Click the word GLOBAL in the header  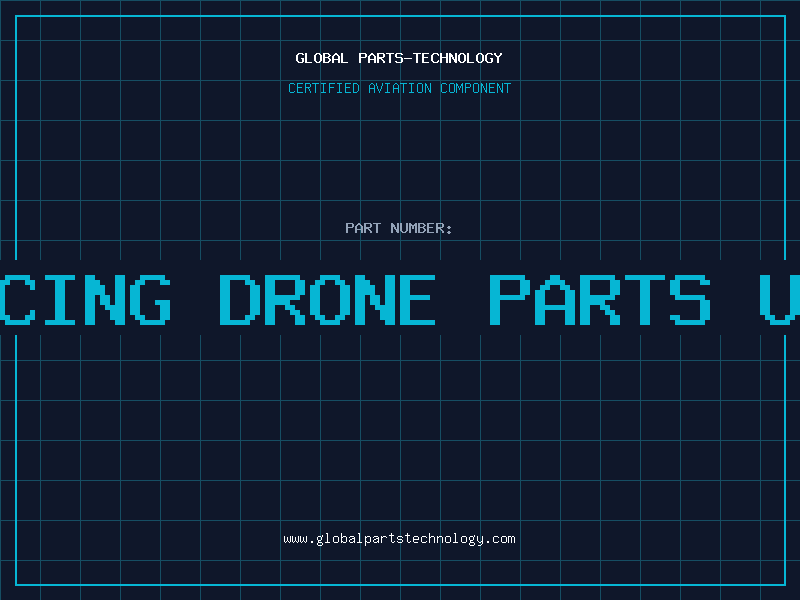tap(321, 58)
